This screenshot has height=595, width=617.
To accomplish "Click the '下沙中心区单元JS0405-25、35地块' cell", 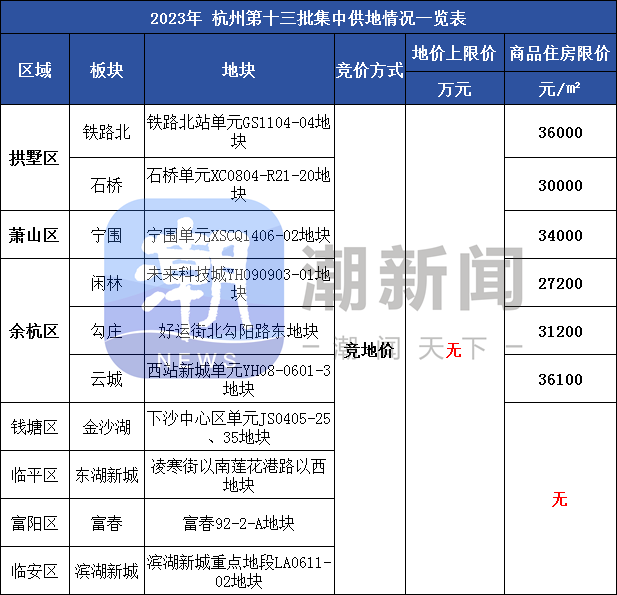I will pyautogui.click(x=239, y=427).
